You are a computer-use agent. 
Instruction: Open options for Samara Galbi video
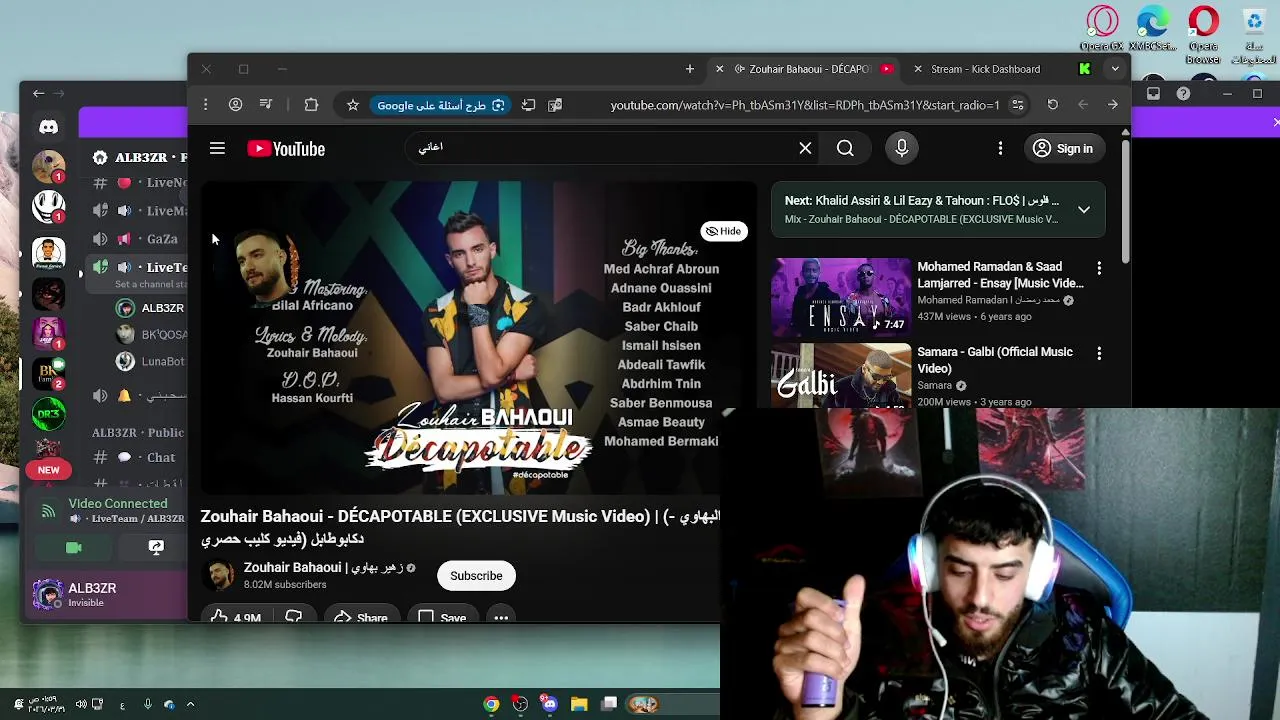point(1099,353)
